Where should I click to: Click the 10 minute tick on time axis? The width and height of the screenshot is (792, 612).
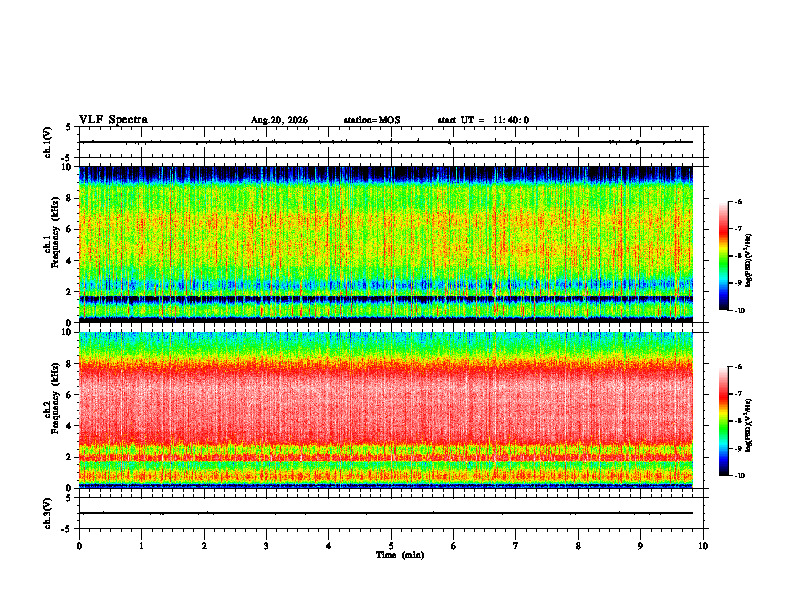click(x=703, y=546)
